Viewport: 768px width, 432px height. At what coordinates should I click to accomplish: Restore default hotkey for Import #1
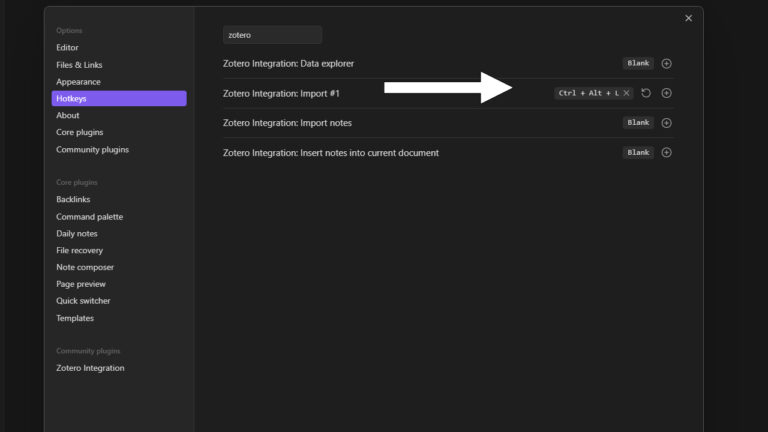[x=646, y=93]
